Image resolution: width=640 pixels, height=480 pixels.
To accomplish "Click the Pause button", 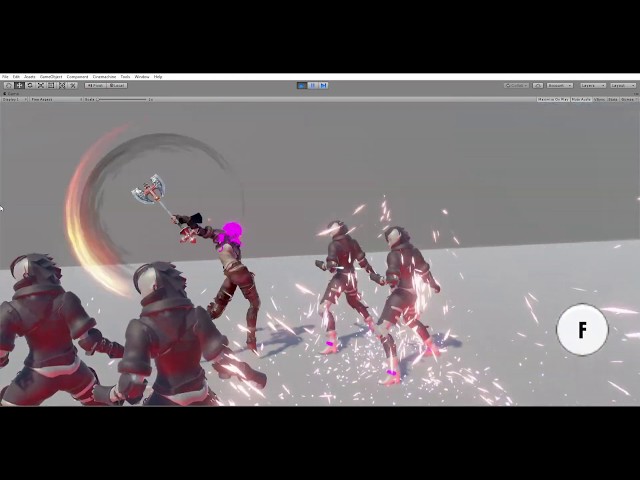I will coord(313,85).
